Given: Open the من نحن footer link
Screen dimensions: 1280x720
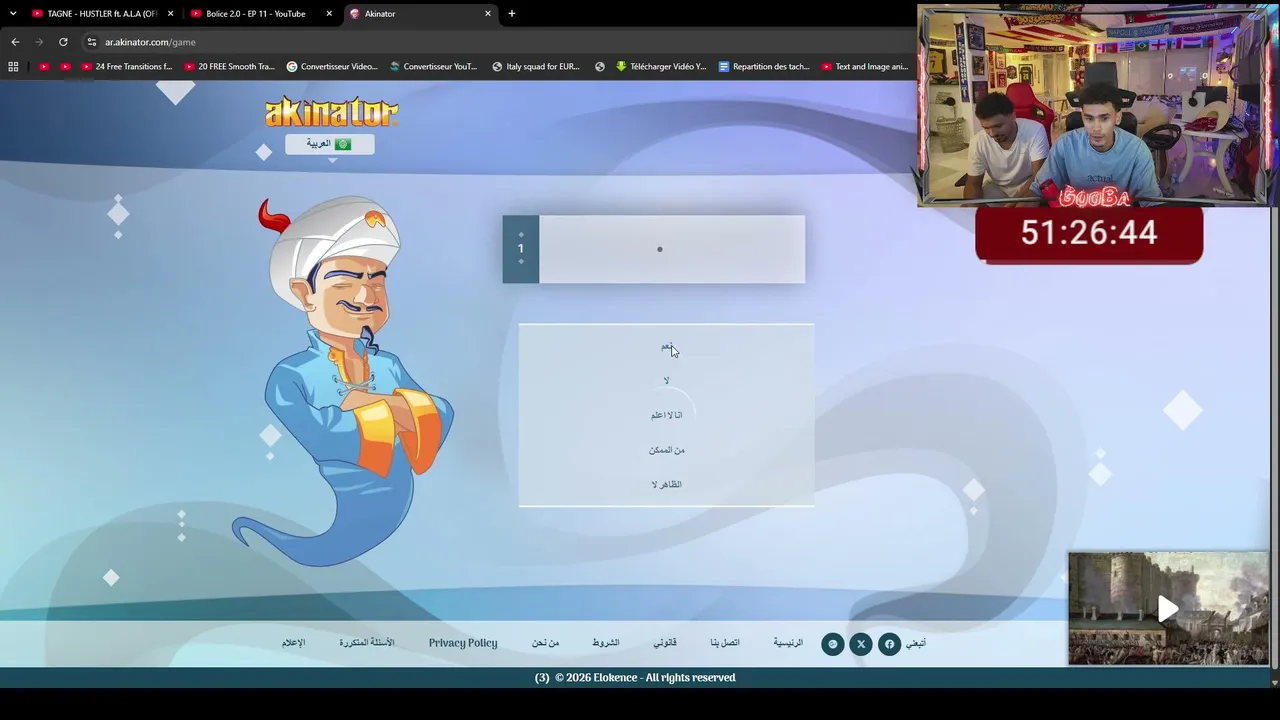Looking at the screenshot, I should 546,643.
